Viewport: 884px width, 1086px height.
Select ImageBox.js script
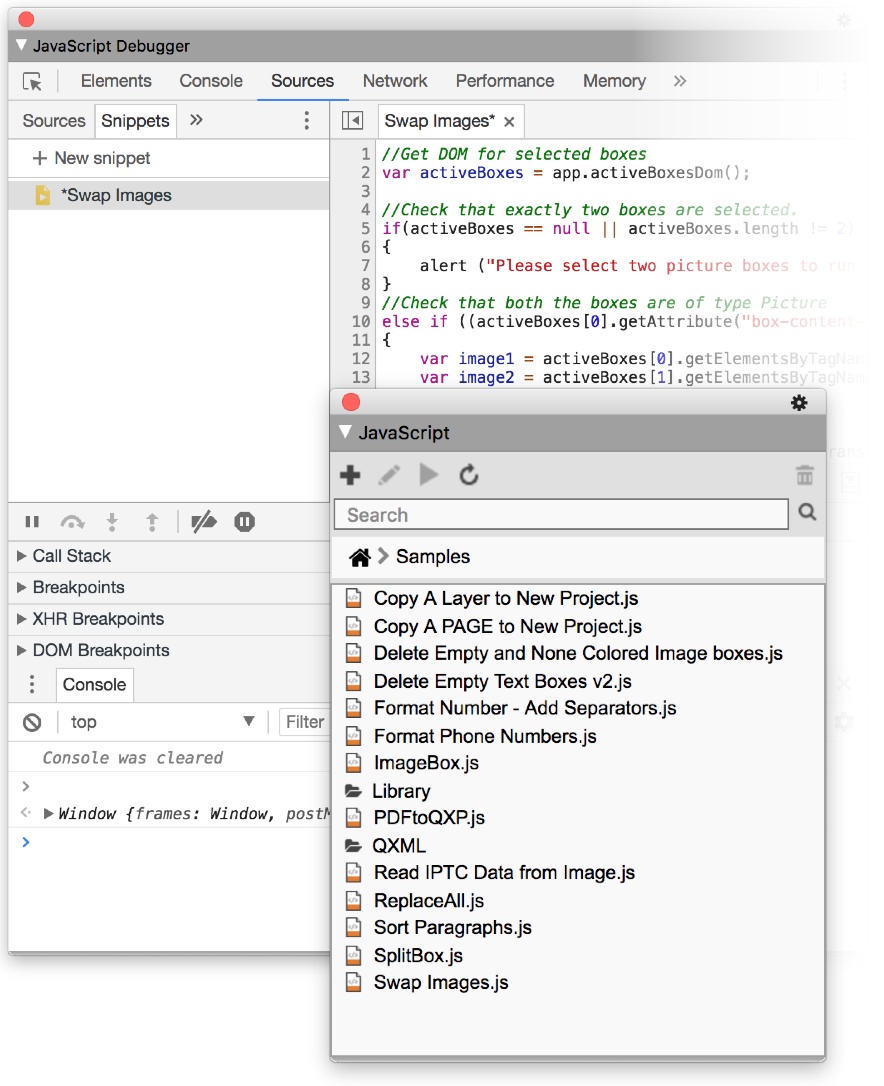click(x=426, y=763)
